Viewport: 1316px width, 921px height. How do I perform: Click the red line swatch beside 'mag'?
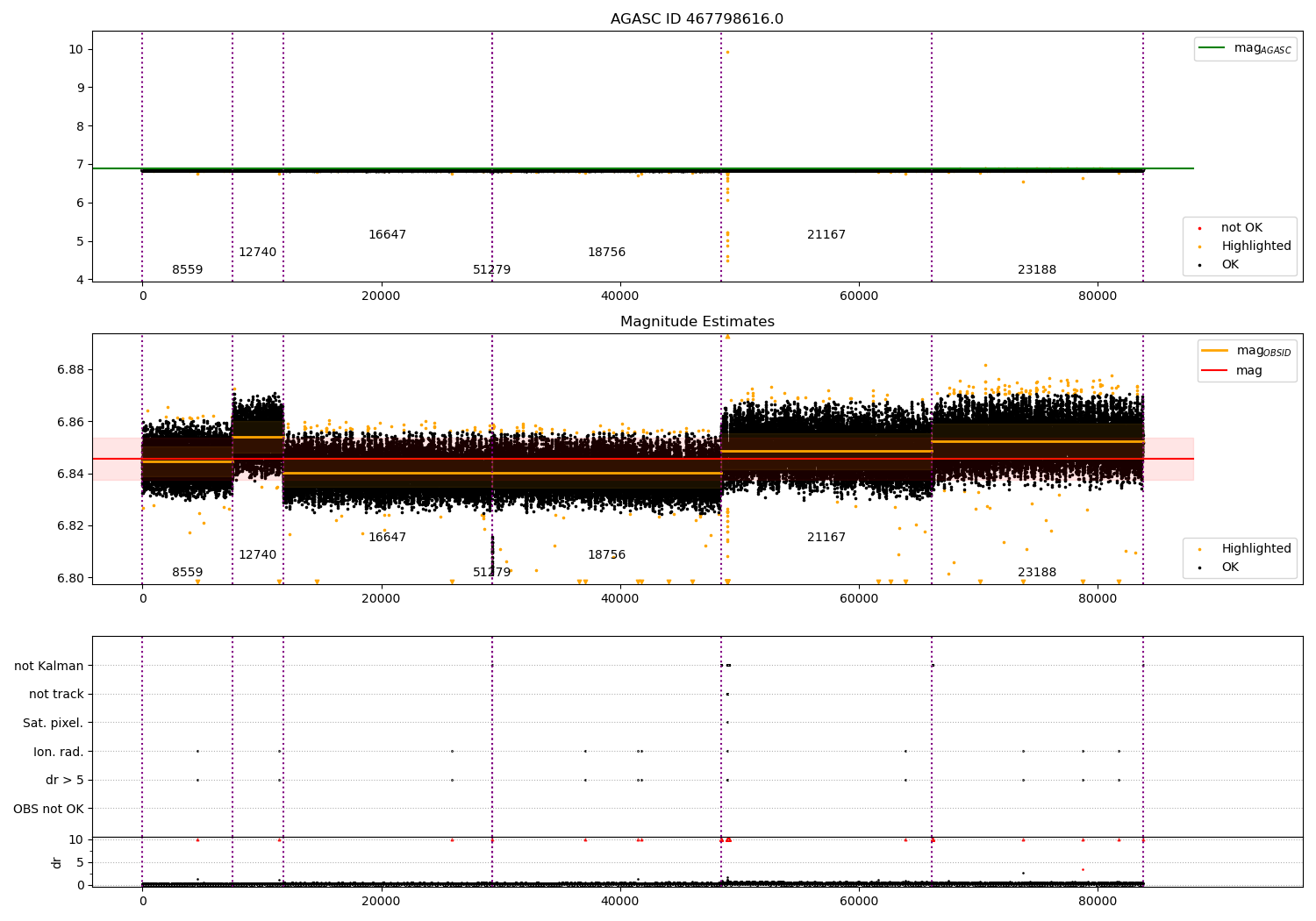click(x=1214, y=370)
